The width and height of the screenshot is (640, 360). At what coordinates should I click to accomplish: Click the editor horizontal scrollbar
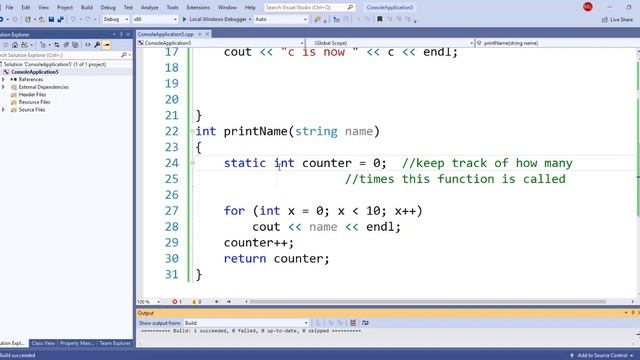point(427,302)
